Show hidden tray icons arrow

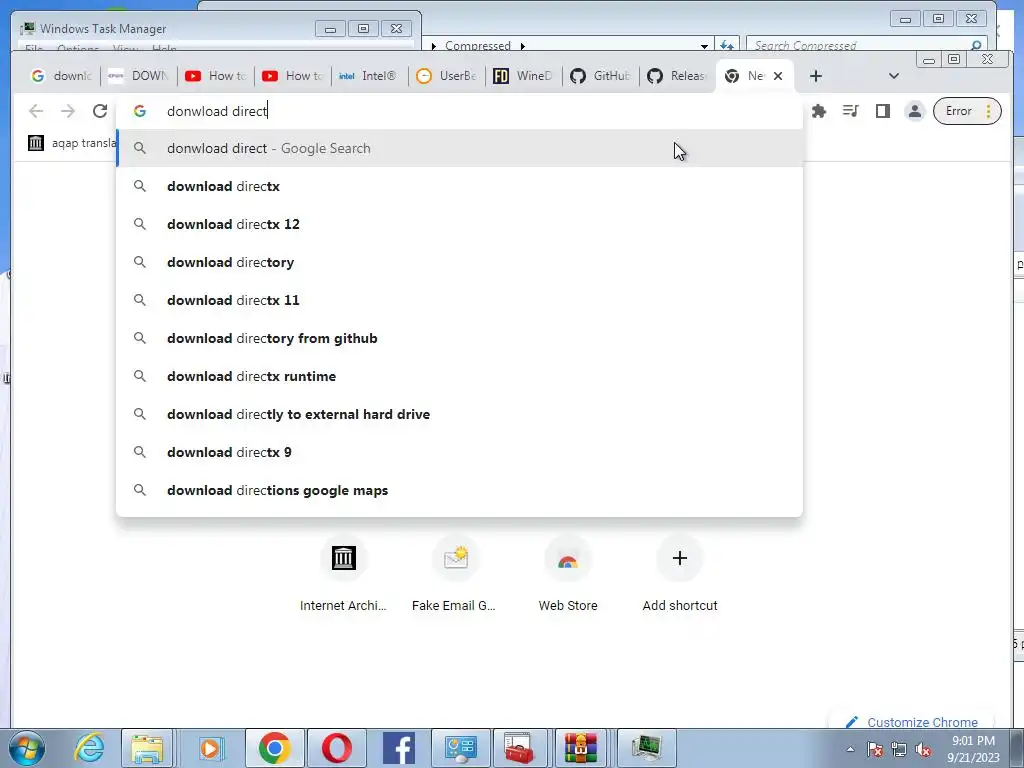850,749
